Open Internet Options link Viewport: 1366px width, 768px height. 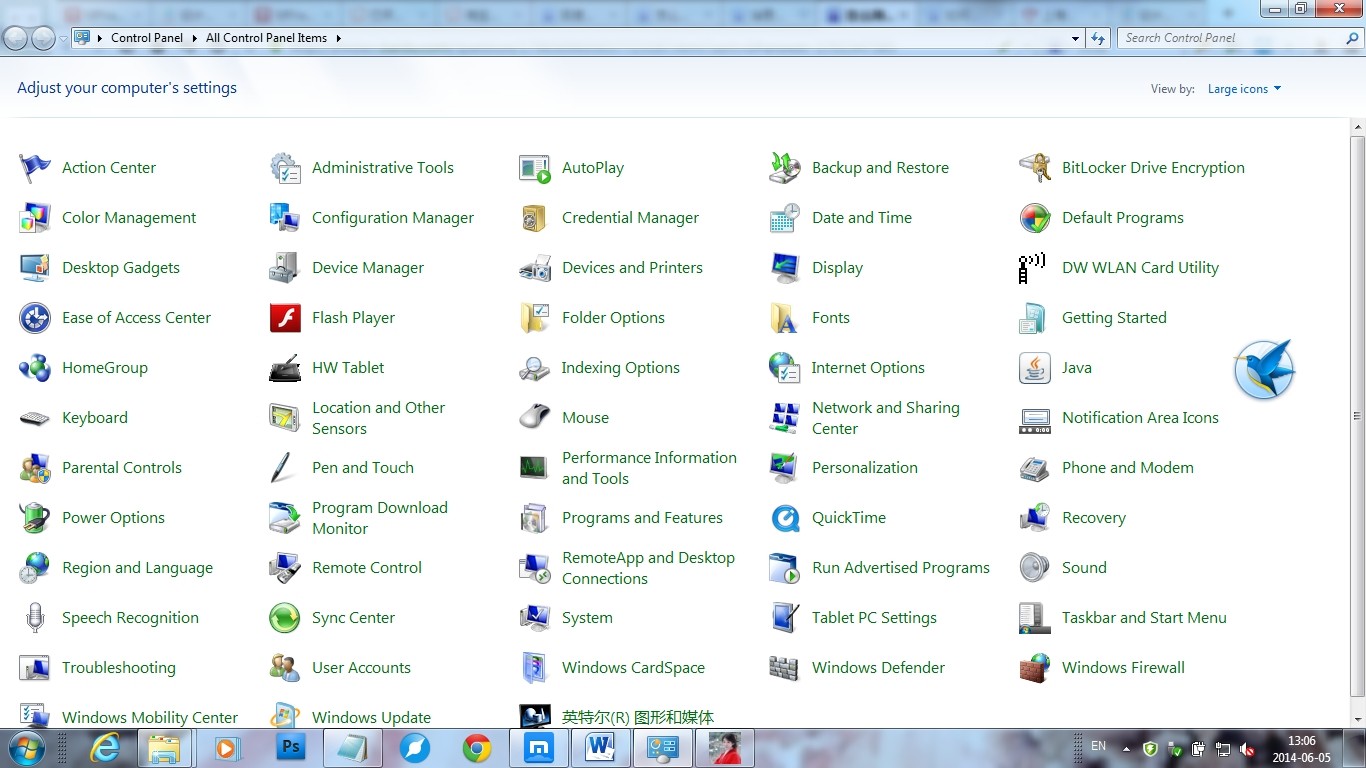[868, 368]
